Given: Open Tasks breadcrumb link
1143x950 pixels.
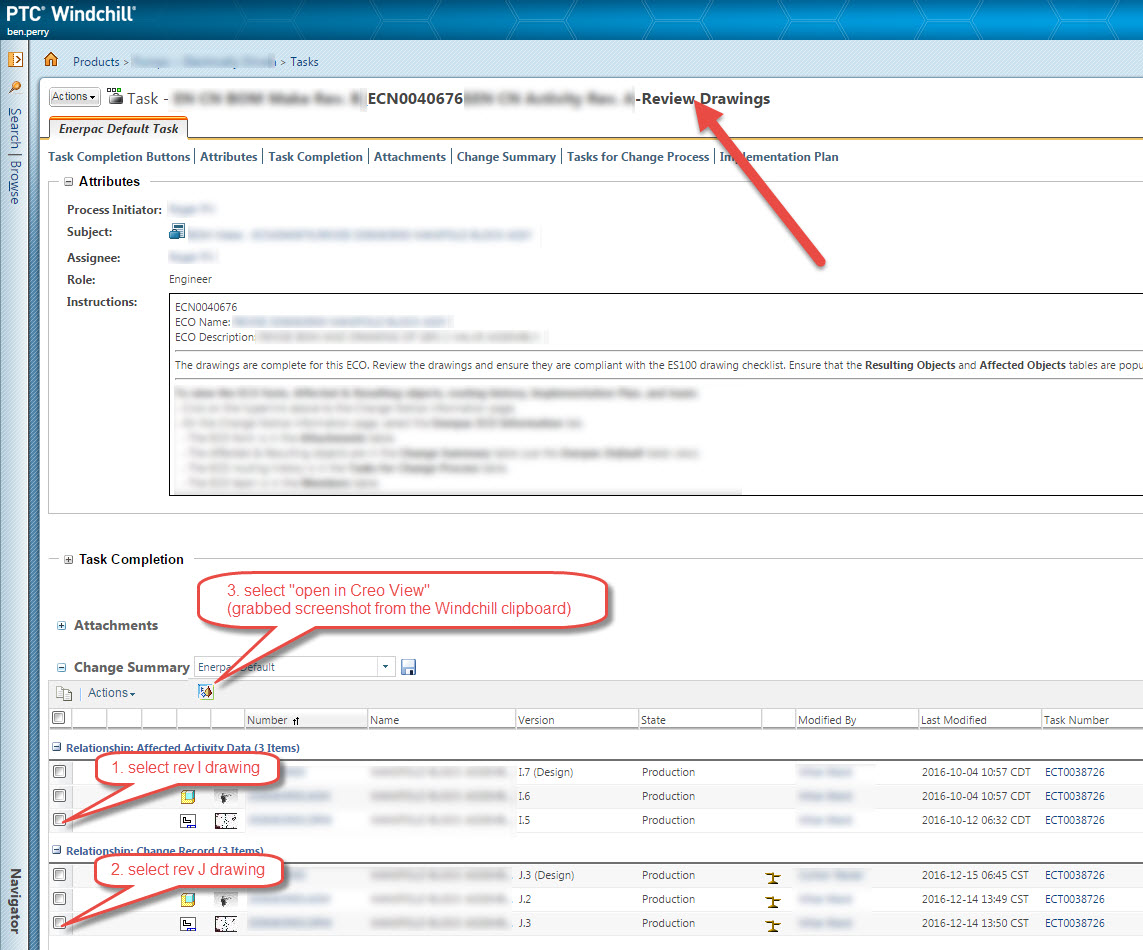Looking at the screenshot, I should [x=304, y=62].
